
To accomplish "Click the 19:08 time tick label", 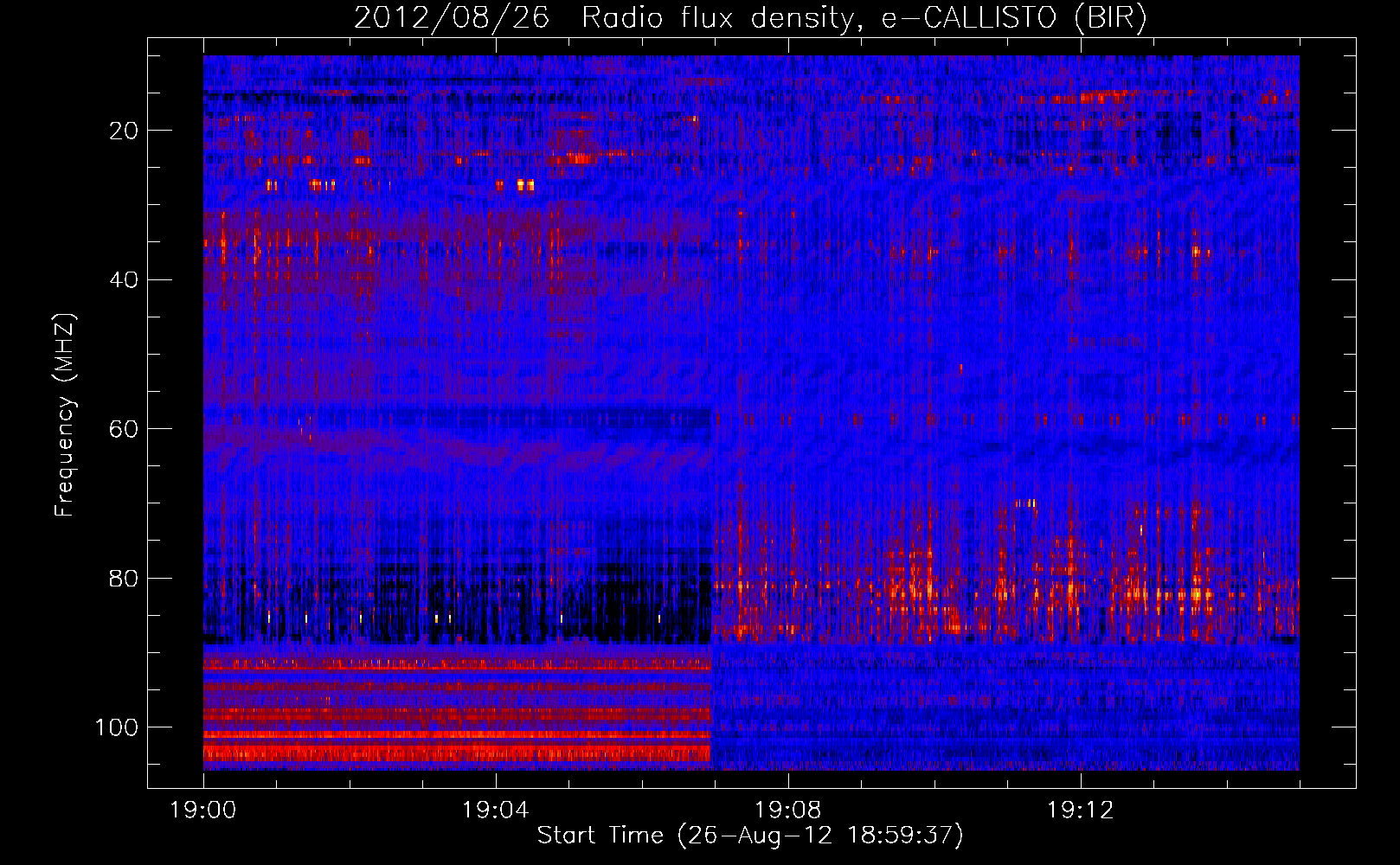I will (x=787, y=810).
